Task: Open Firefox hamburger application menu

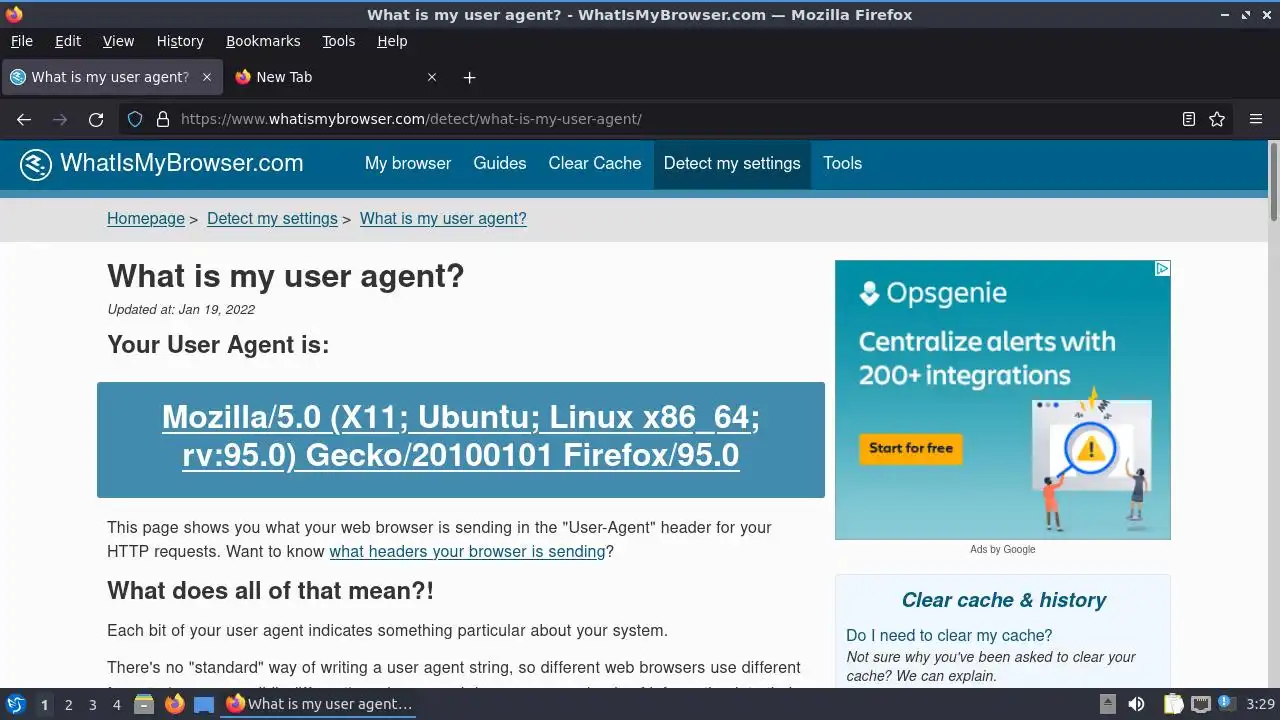Action: click(1256, 119)
